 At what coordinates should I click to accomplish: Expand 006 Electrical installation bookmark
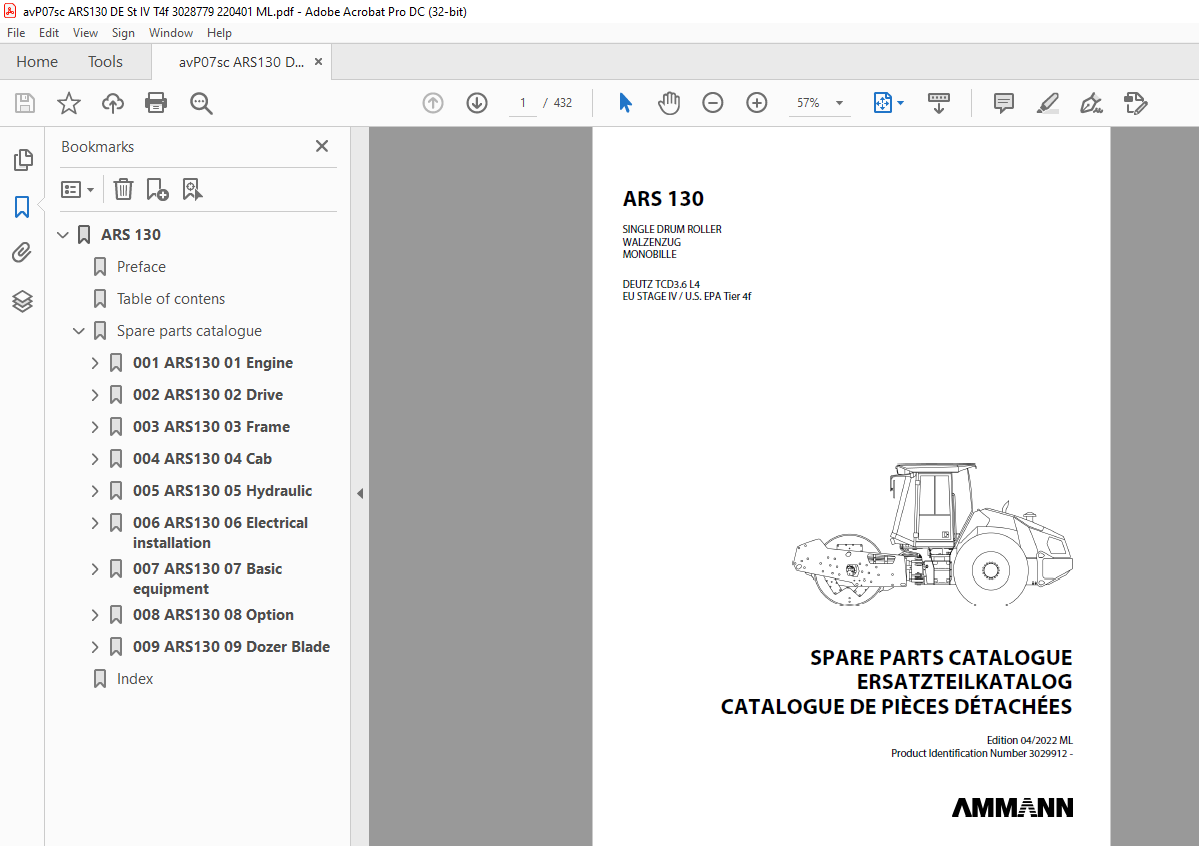[95, 524]
